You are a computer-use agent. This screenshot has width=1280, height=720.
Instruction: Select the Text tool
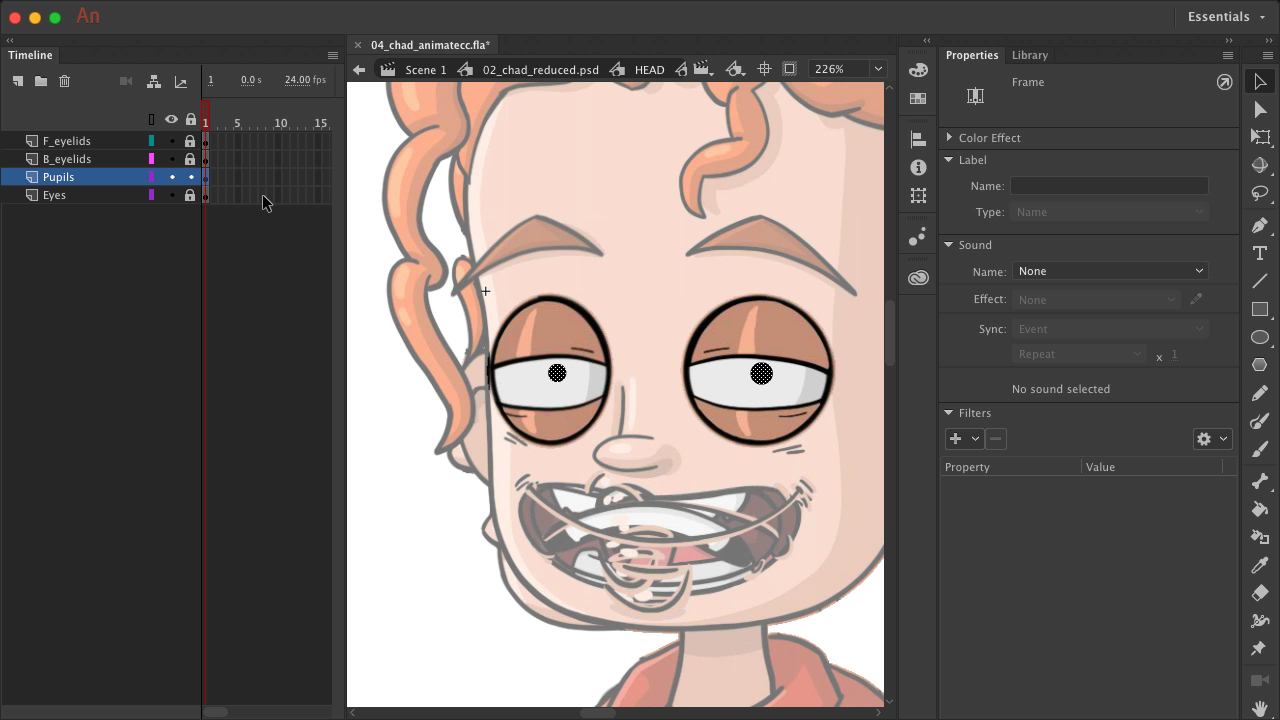click(1260, 253)
